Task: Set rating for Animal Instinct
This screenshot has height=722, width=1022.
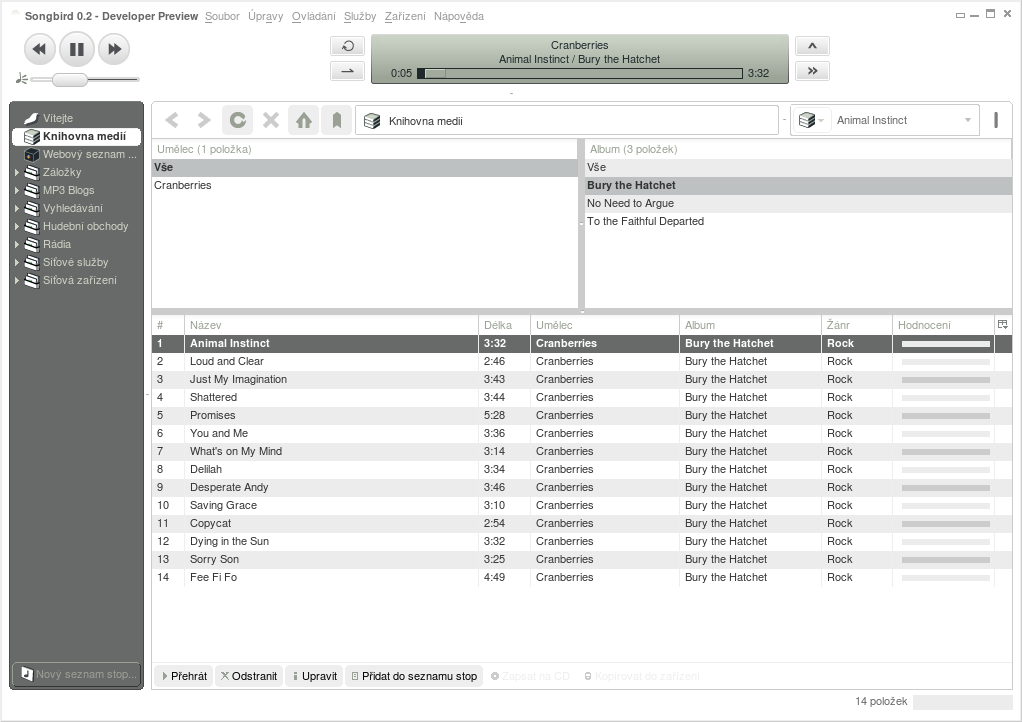Action: pyautogui.click(x=945, y=343)
